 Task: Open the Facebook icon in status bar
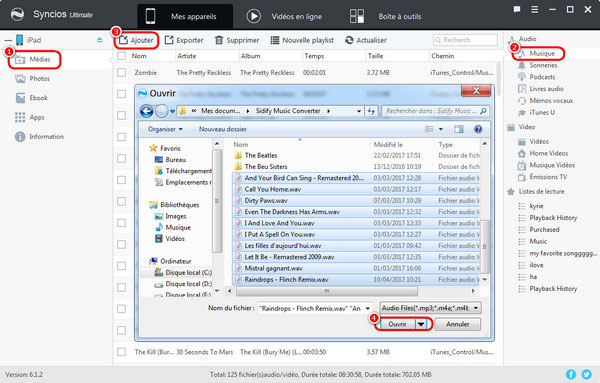click(x=571, y=374)
